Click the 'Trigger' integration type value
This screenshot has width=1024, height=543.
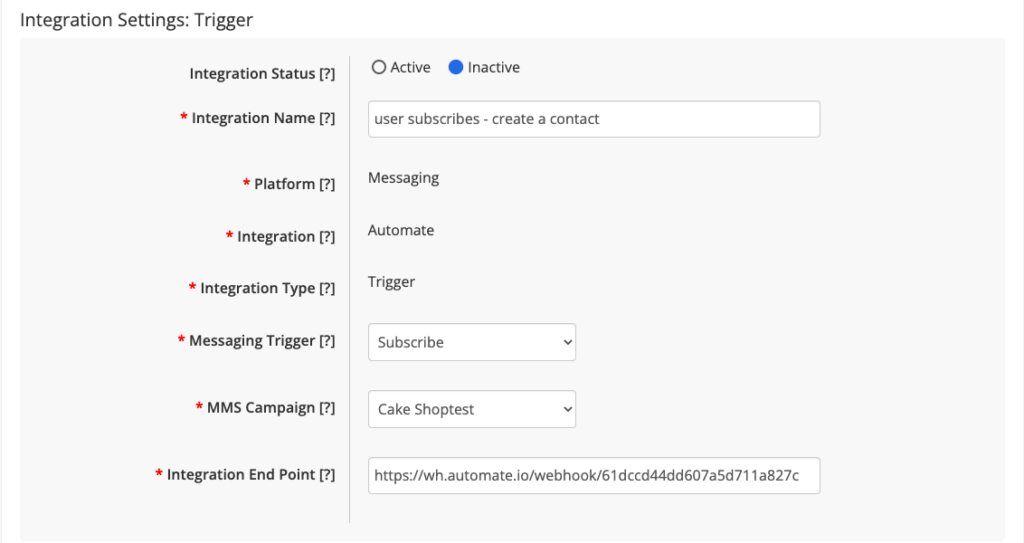tap(391, 282)
